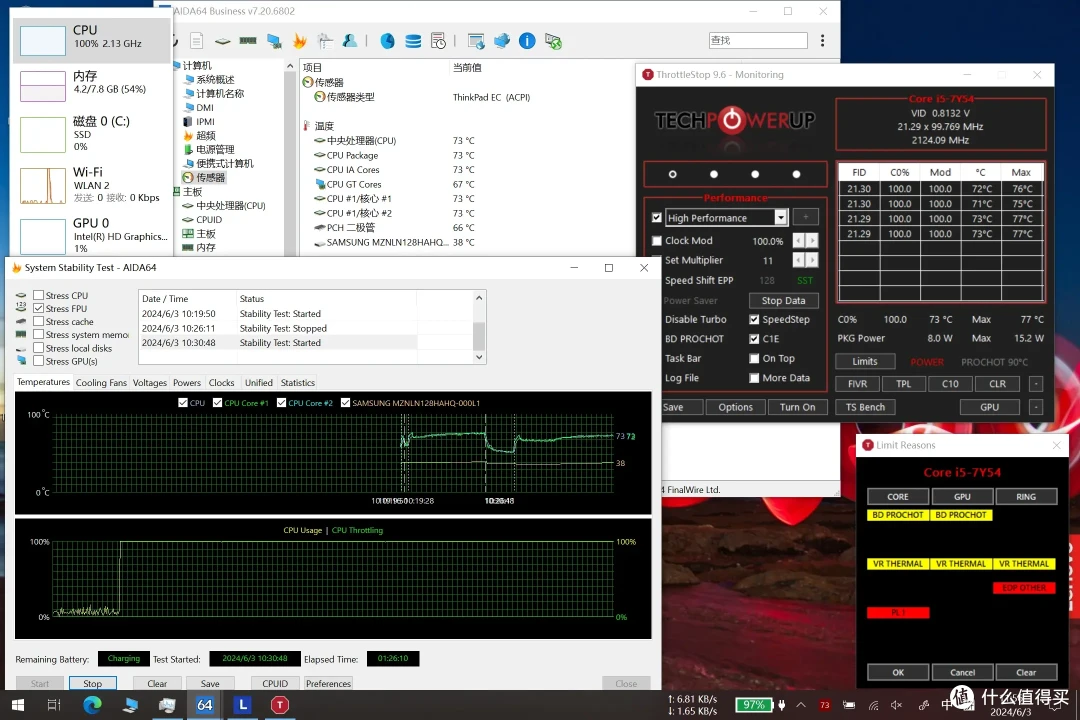
Task: Switch to Statistics tab
Action: click(x=298, y=382)
